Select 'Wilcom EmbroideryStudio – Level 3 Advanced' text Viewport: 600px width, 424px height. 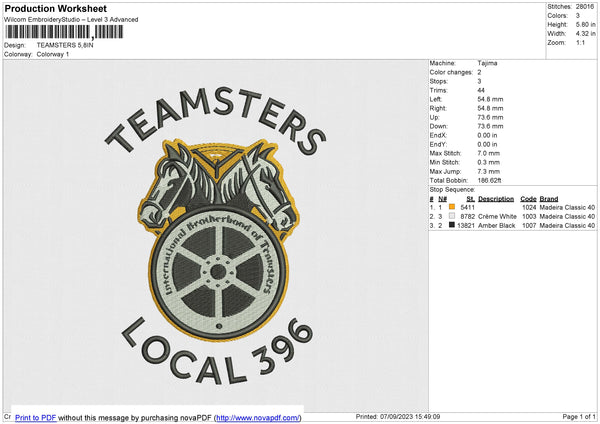pyautogui.click(x=71, y=20)
